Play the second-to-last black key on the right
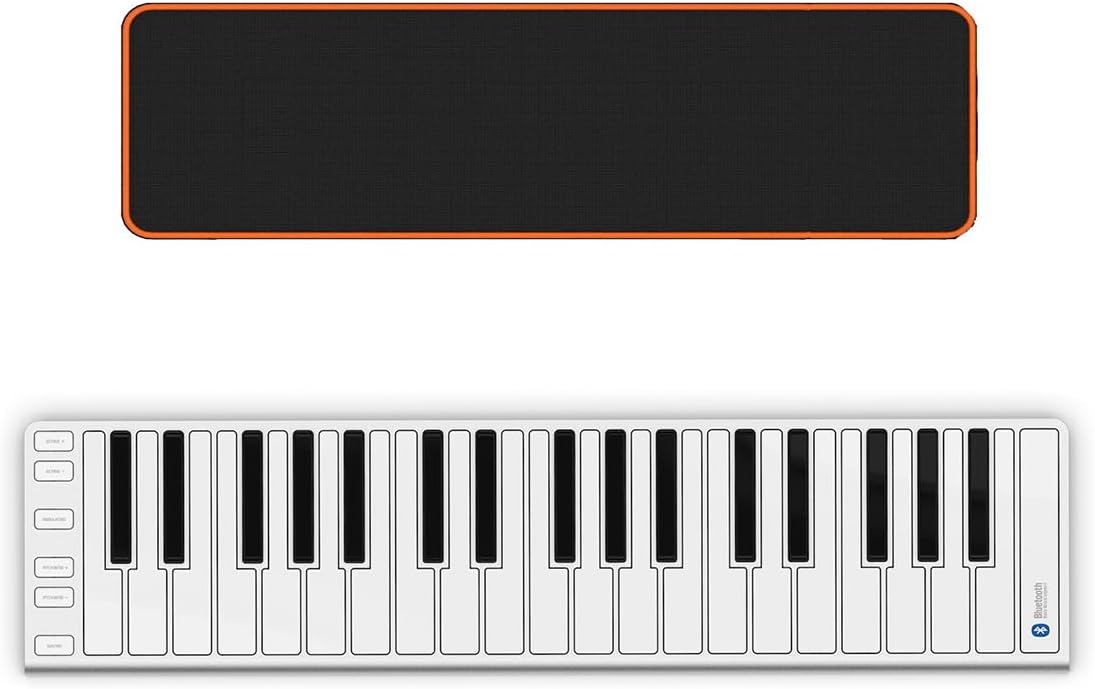1095x689 pixels. tap(927, 496)
